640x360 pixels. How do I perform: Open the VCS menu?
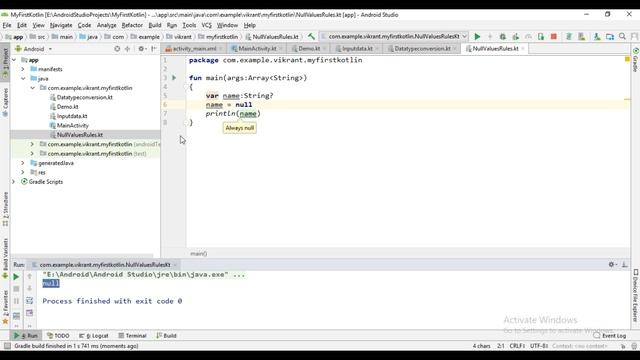pos(207,25)
